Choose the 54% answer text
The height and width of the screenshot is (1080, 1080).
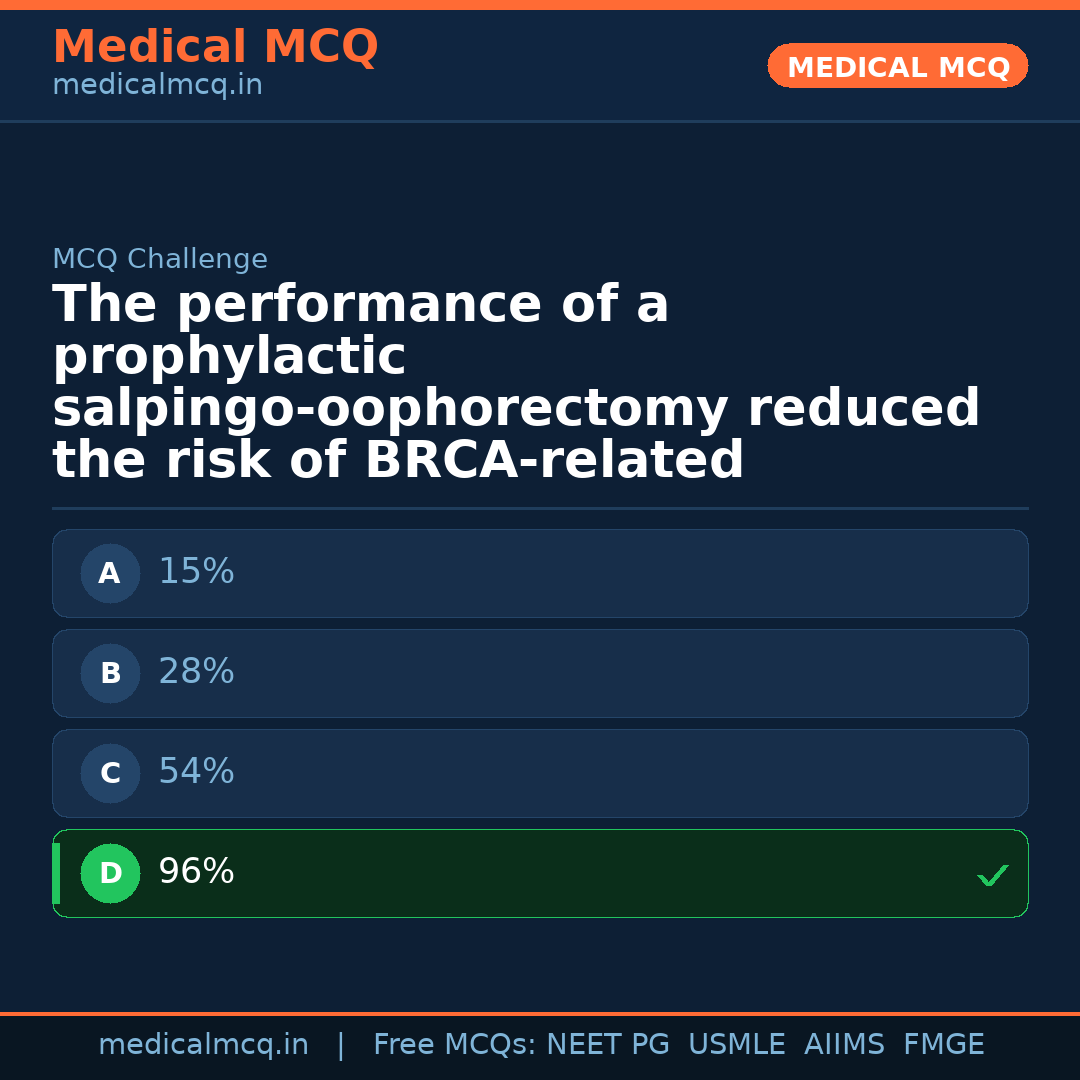196,772
